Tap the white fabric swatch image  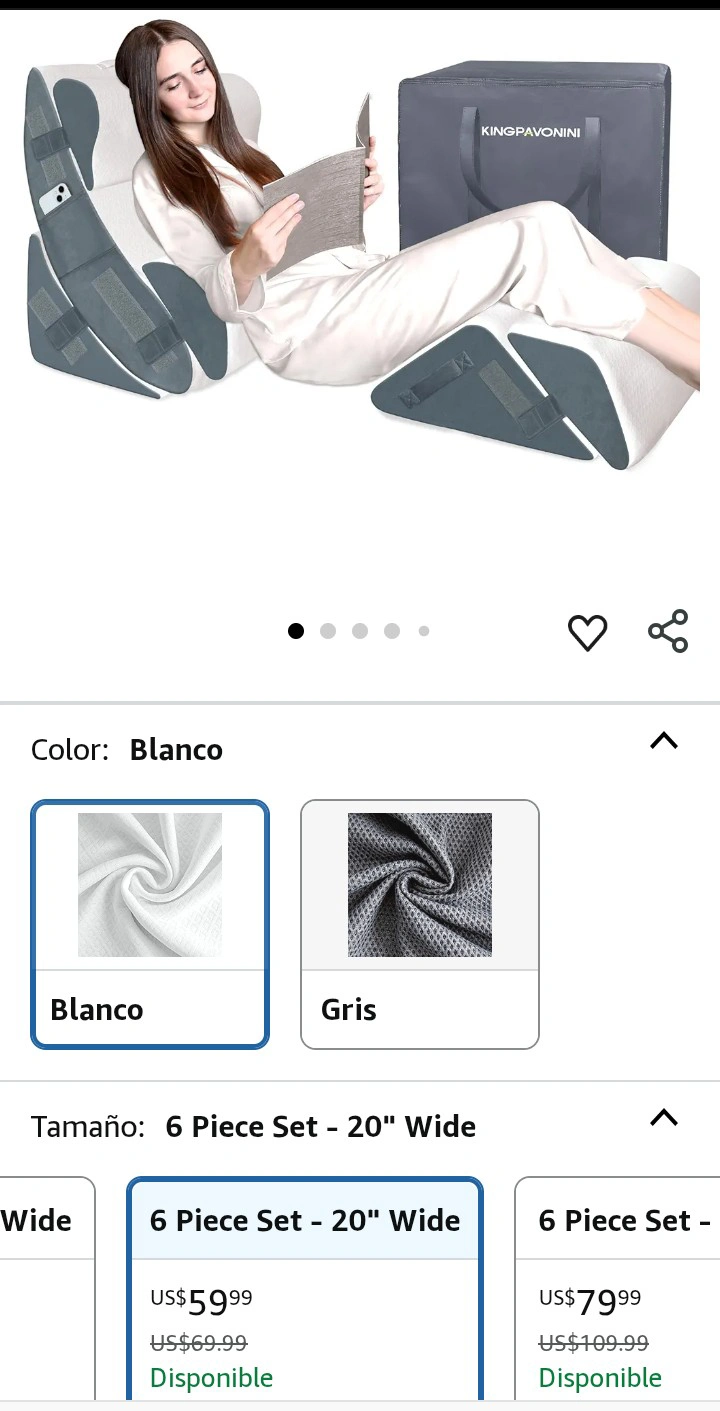point(150,885)
